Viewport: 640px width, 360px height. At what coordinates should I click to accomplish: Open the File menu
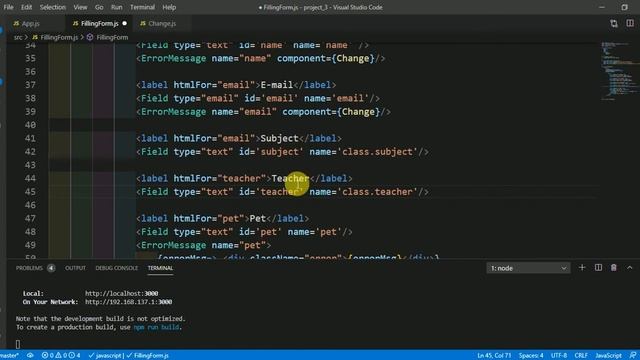(x=8, y=7)
